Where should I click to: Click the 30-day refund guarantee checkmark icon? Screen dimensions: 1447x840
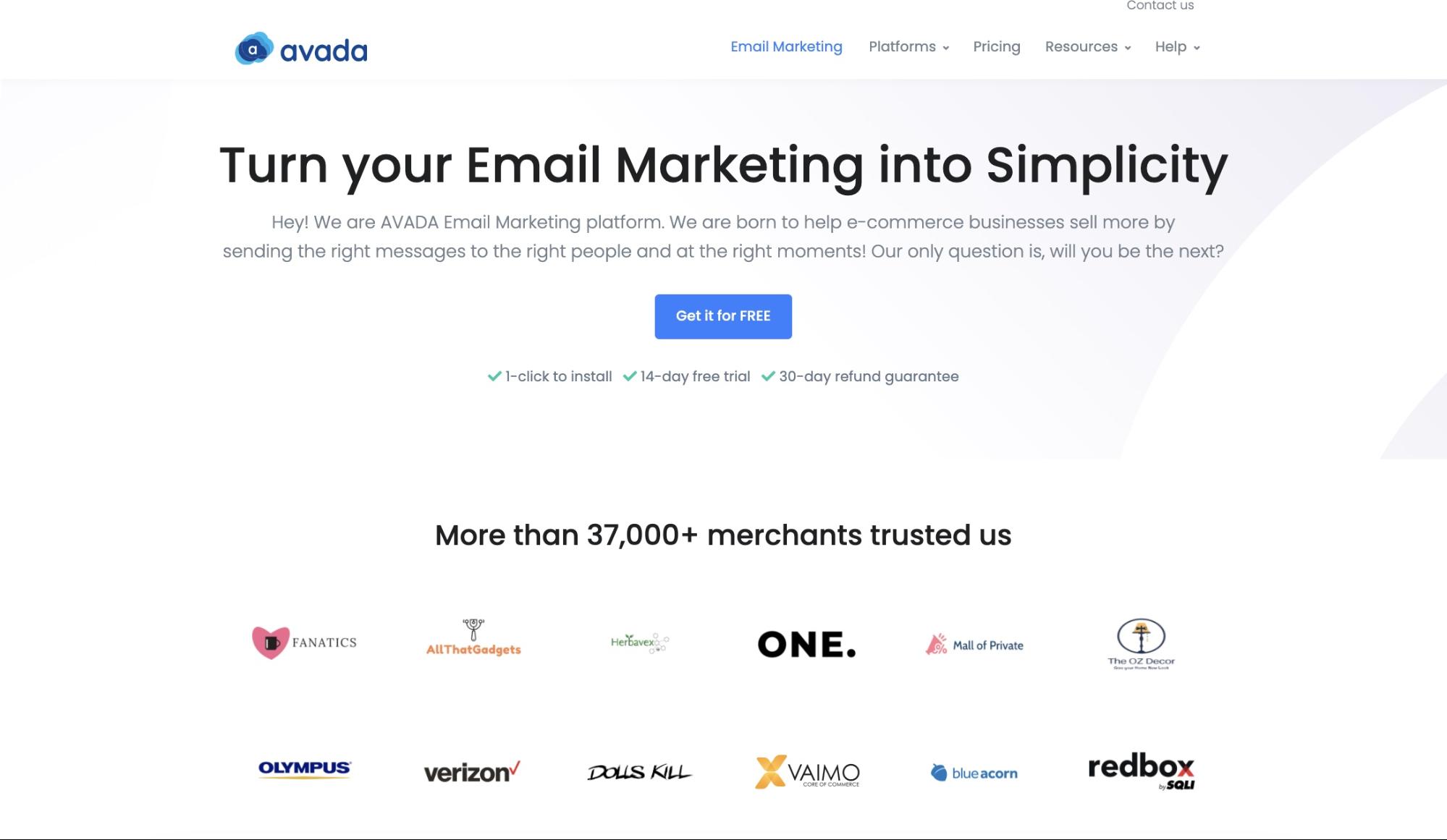click(767, 376)
